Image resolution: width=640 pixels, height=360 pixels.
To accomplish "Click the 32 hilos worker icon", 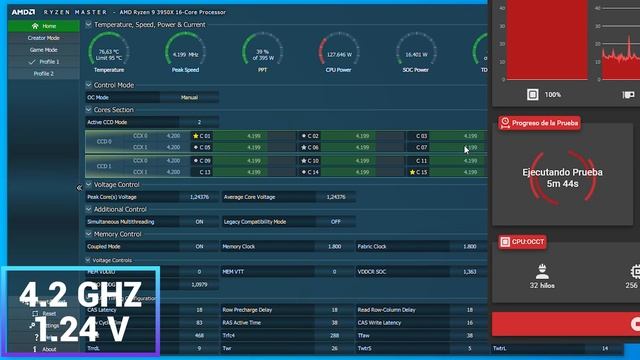I will coord(542,271).
